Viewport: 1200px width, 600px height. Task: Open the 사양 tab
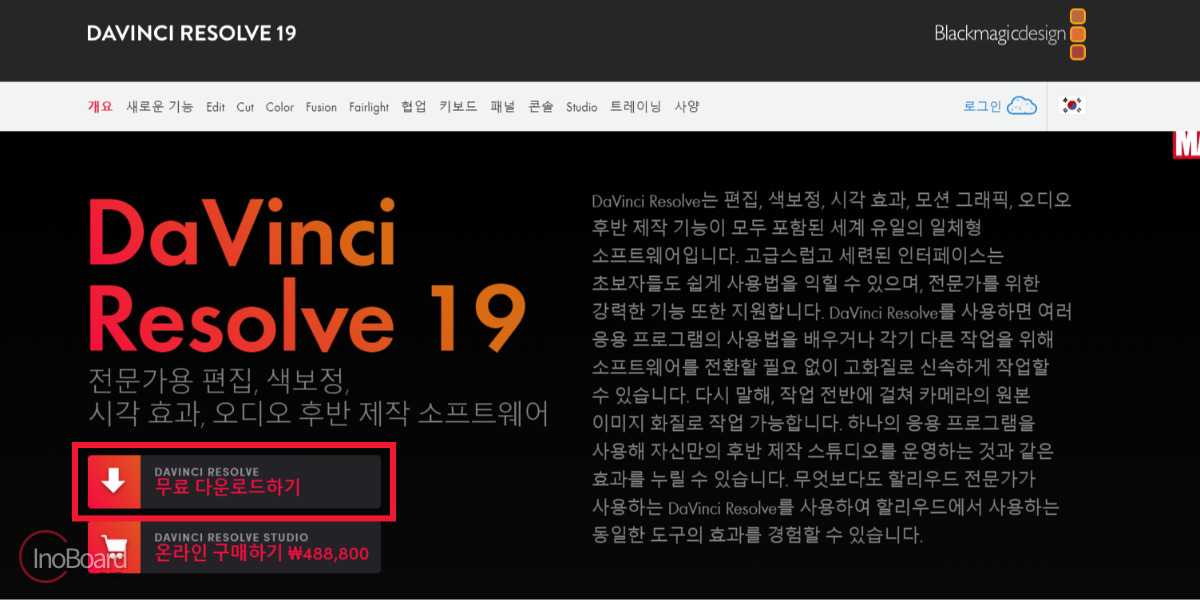pos(687,107)
